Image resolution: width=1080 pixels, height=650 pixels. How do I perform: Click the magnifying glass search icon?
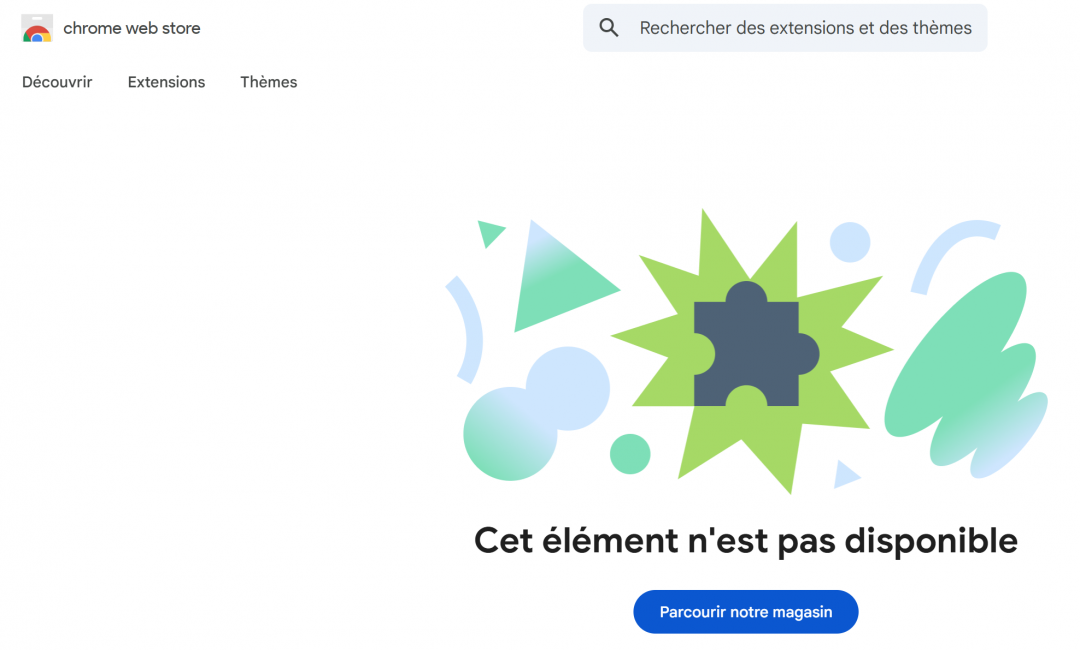[609, 28]
